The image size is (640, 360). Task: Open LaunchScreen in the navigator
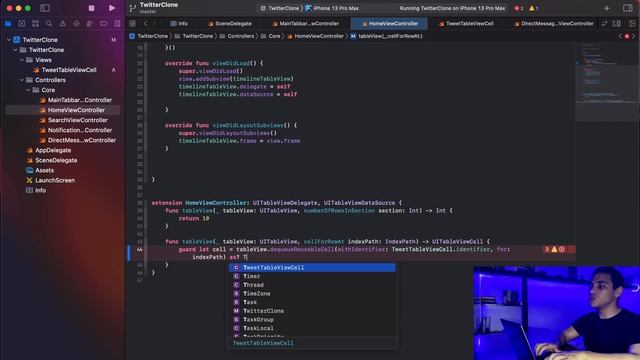(51, 180)
